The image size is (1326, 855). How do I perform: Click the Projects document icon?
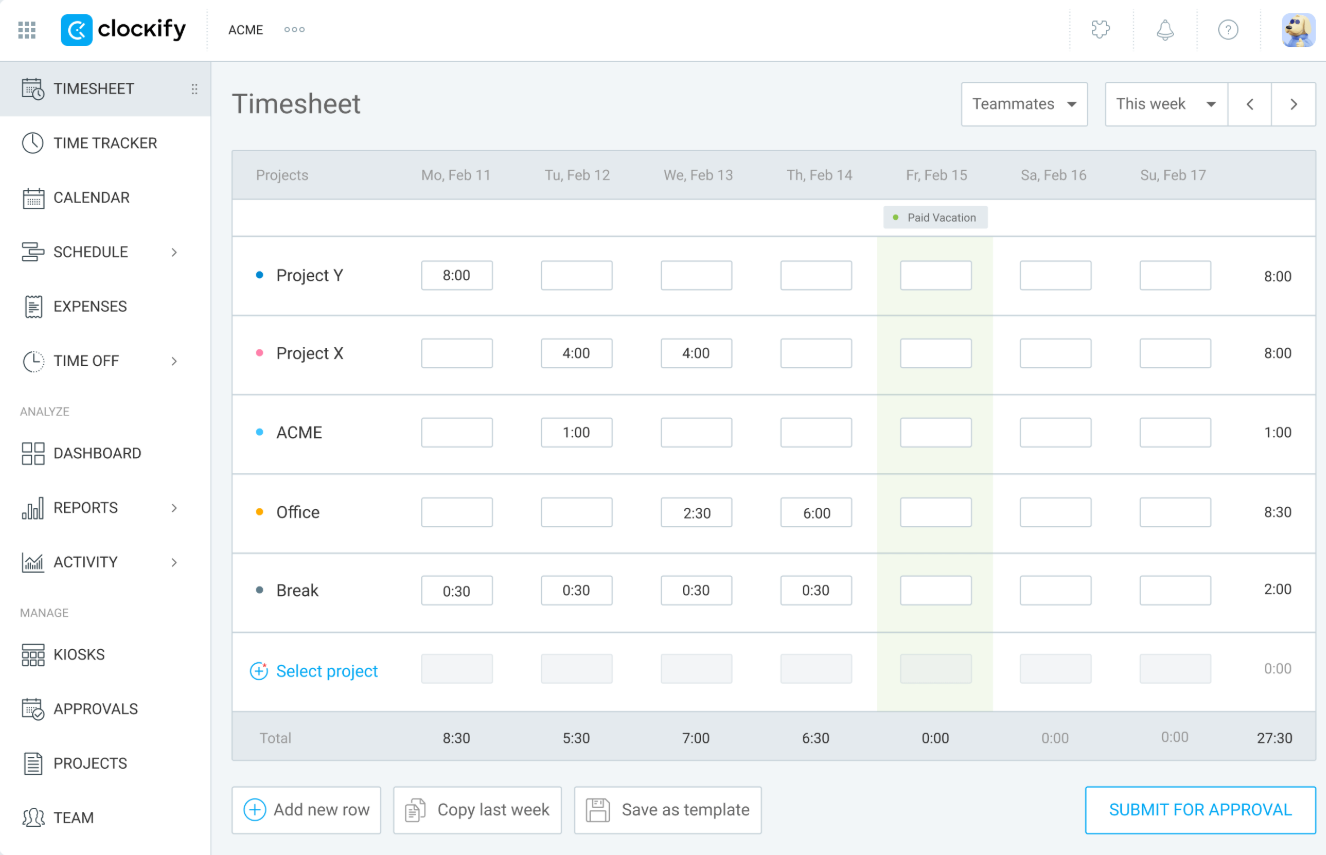click(33, 764)
